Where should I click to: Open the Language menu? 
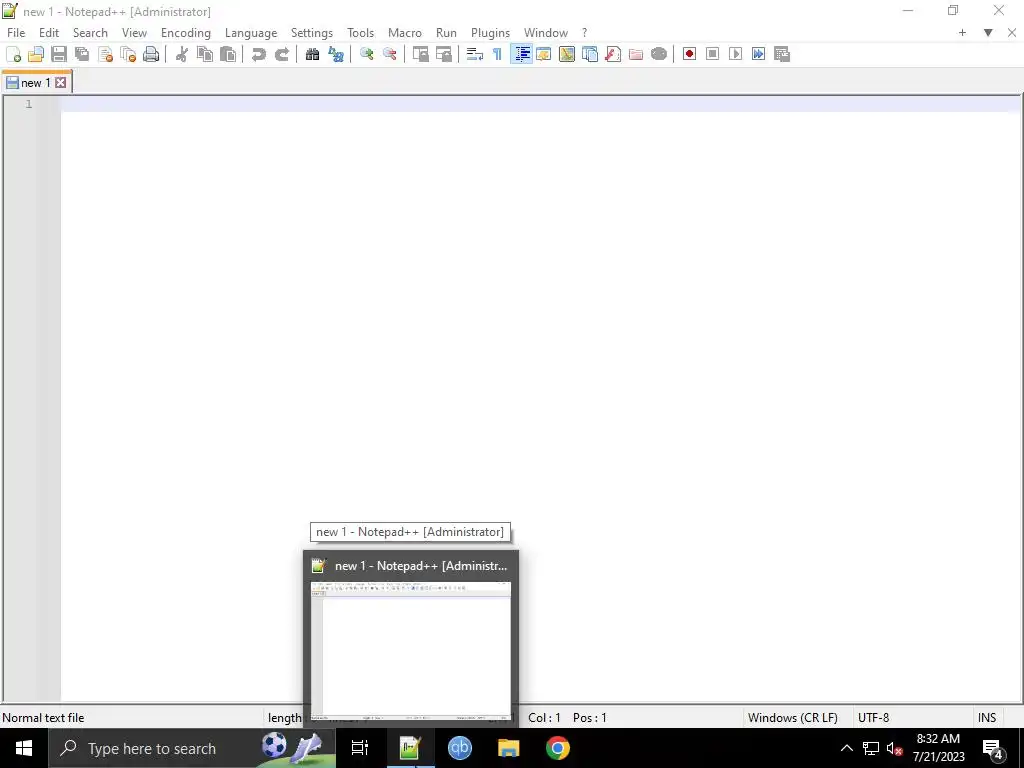(x=251, y=33)
